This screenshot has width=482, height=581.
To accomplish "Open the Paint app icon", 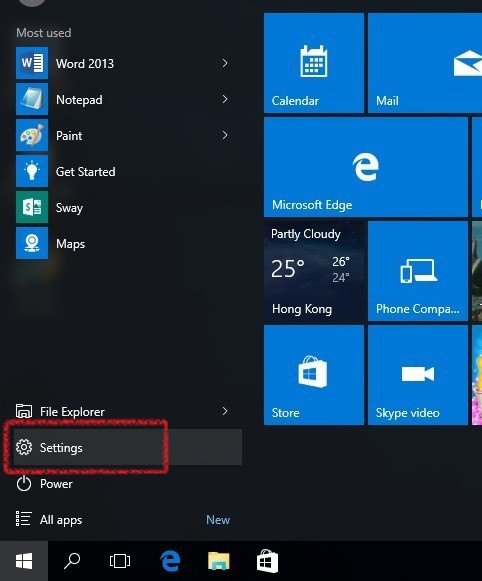I will (x=32, y=136).
